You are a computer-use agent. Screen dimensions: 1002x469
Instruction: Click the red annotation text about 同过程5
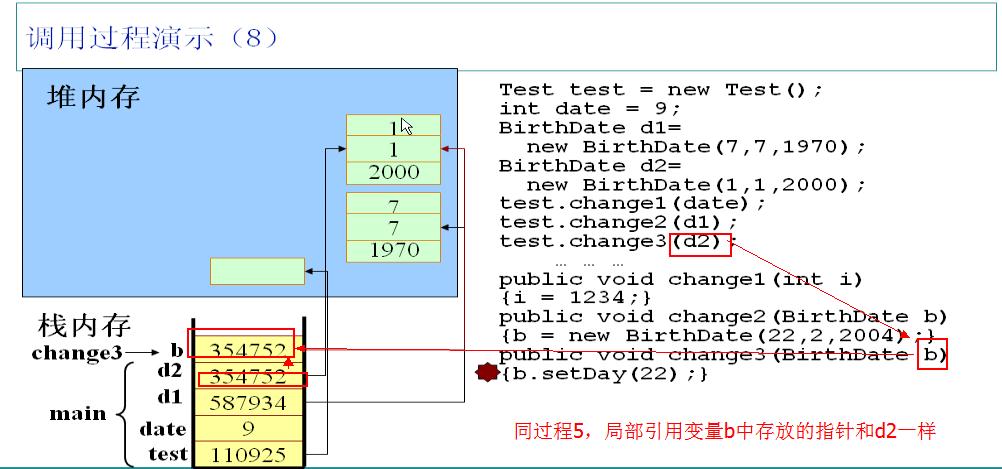pyautogui.click(x=724, y=432)
